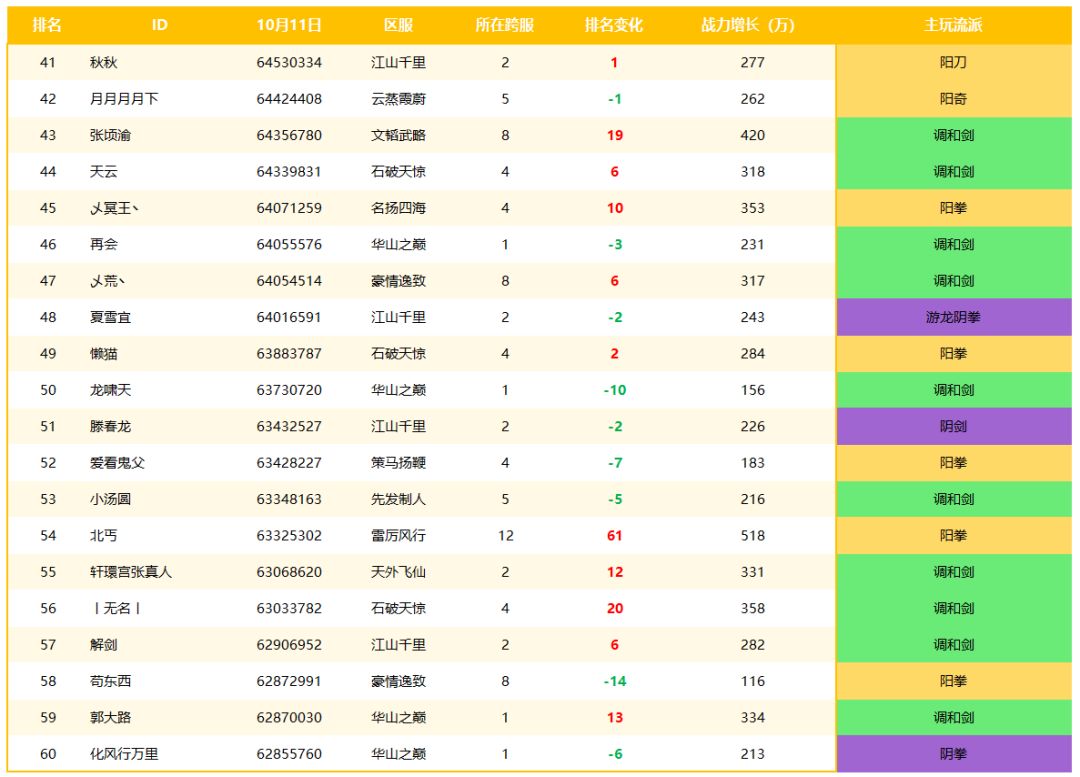This screenshot has height=777, width=1080.
Task: Click the 排名 column header
Action: point(47,25)
